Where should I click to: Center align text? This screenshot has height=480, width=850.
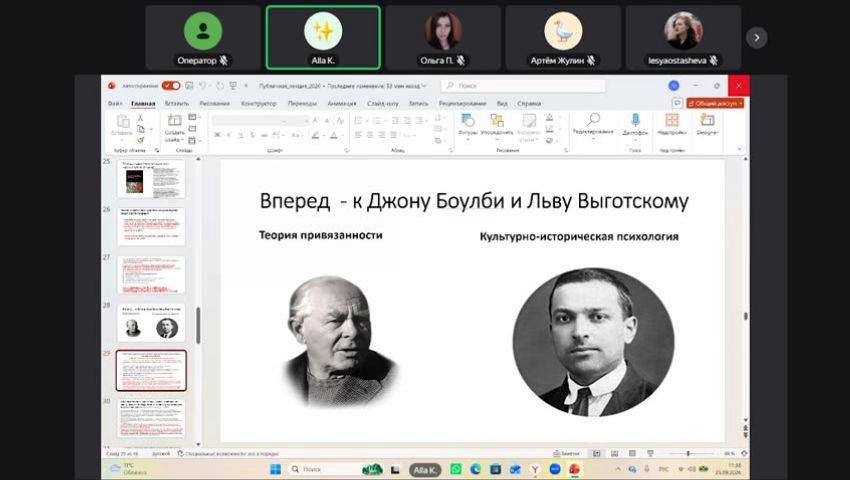click(x=370, y=135)
